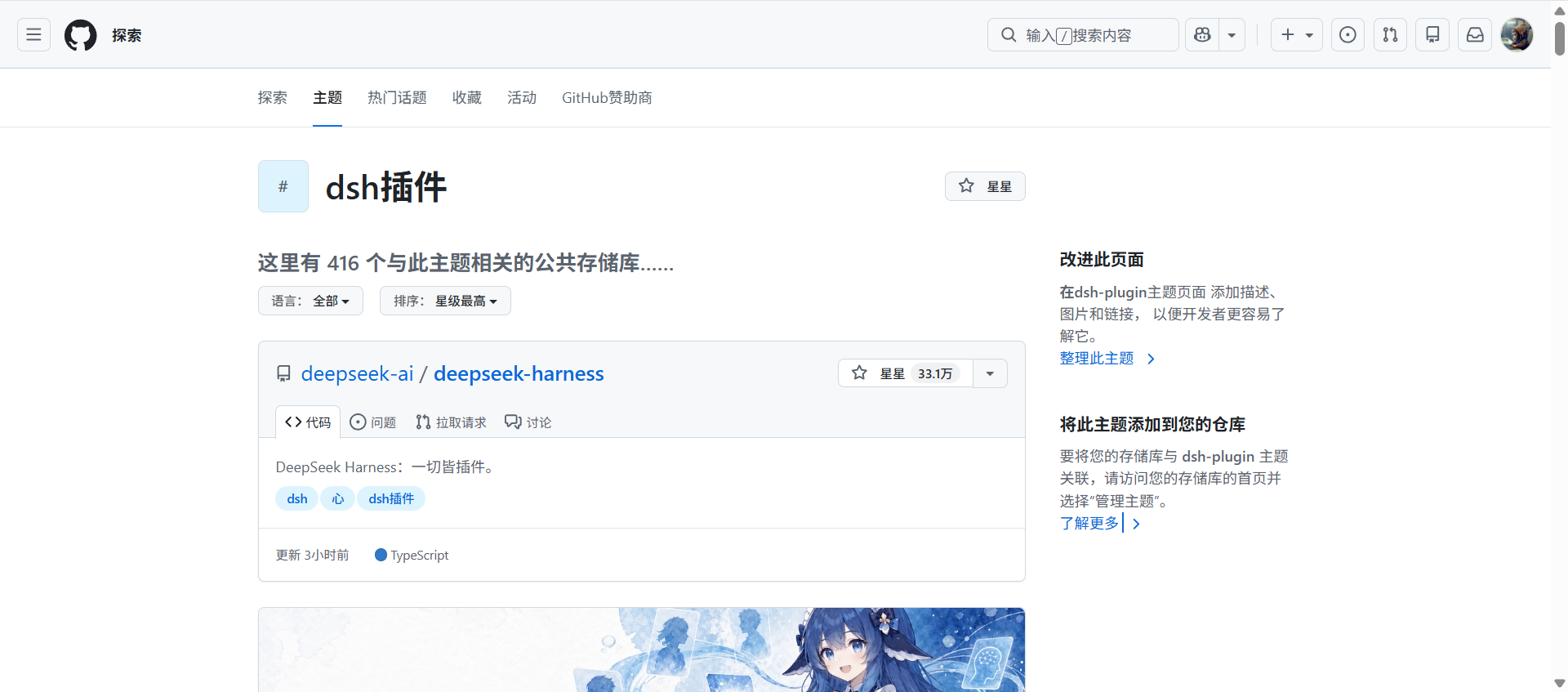Star the deepseek-harness repository
Screen dimensions: 1568x692
click(x=906, y=373)
